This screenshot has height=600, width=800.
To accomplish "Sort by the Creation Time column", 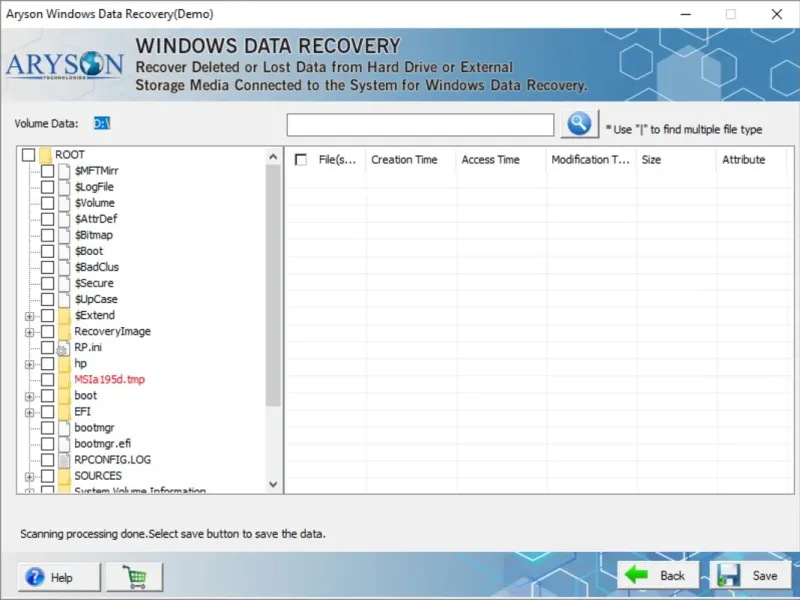I will (411, 160).
